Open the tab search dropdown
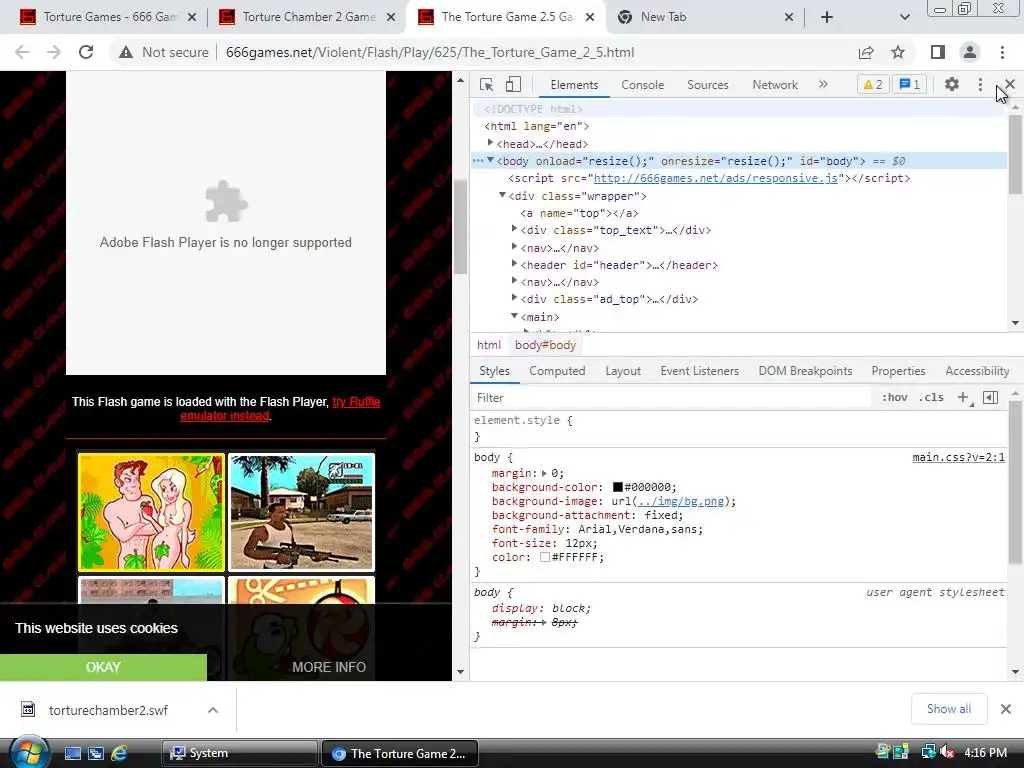1024x768 pixels. point(904,17)
